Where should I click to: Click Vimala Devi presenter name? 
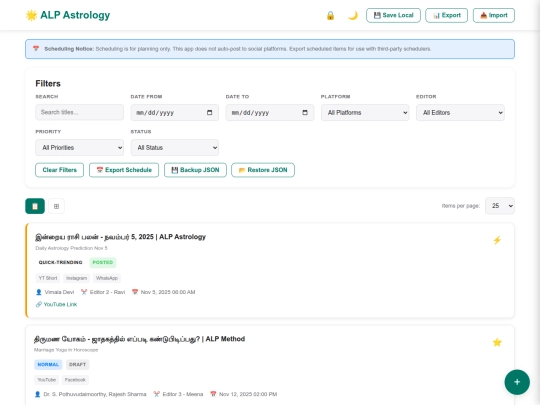(59, 292)
